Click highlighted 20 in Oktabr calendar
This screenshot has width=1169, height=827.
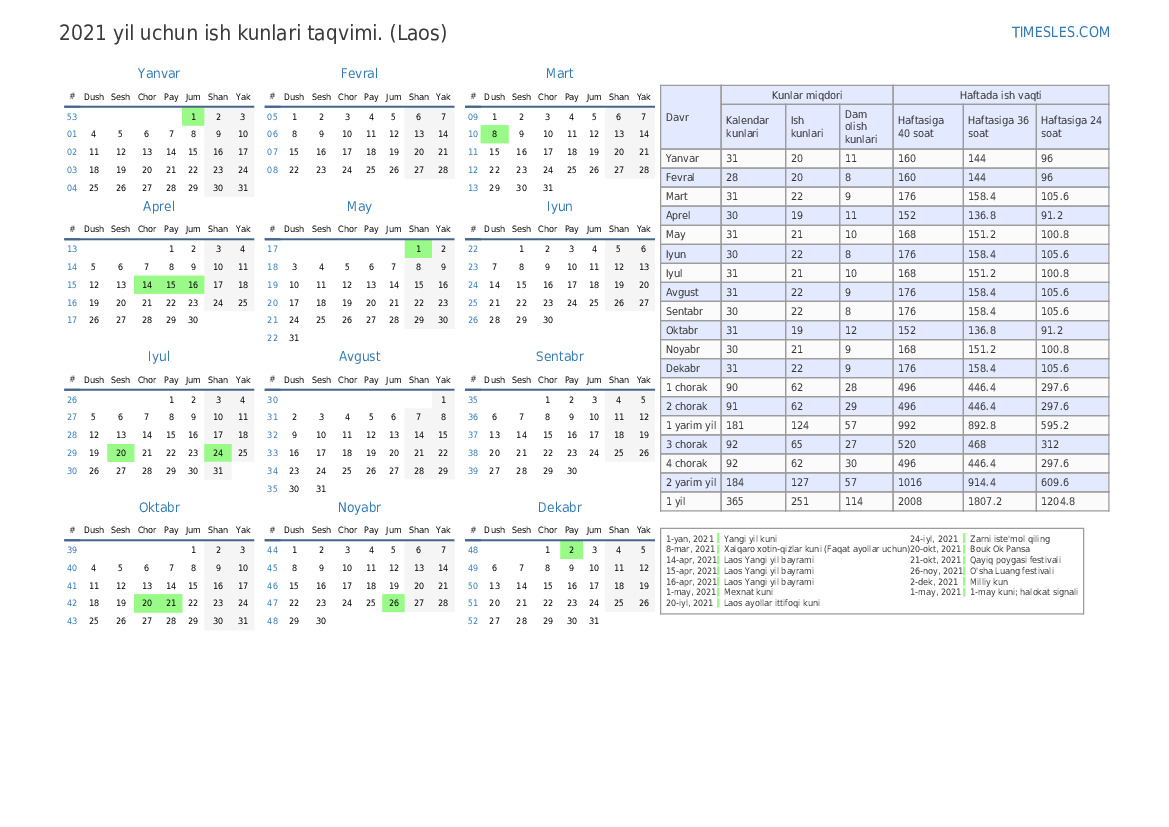click(x=146, y=603)
